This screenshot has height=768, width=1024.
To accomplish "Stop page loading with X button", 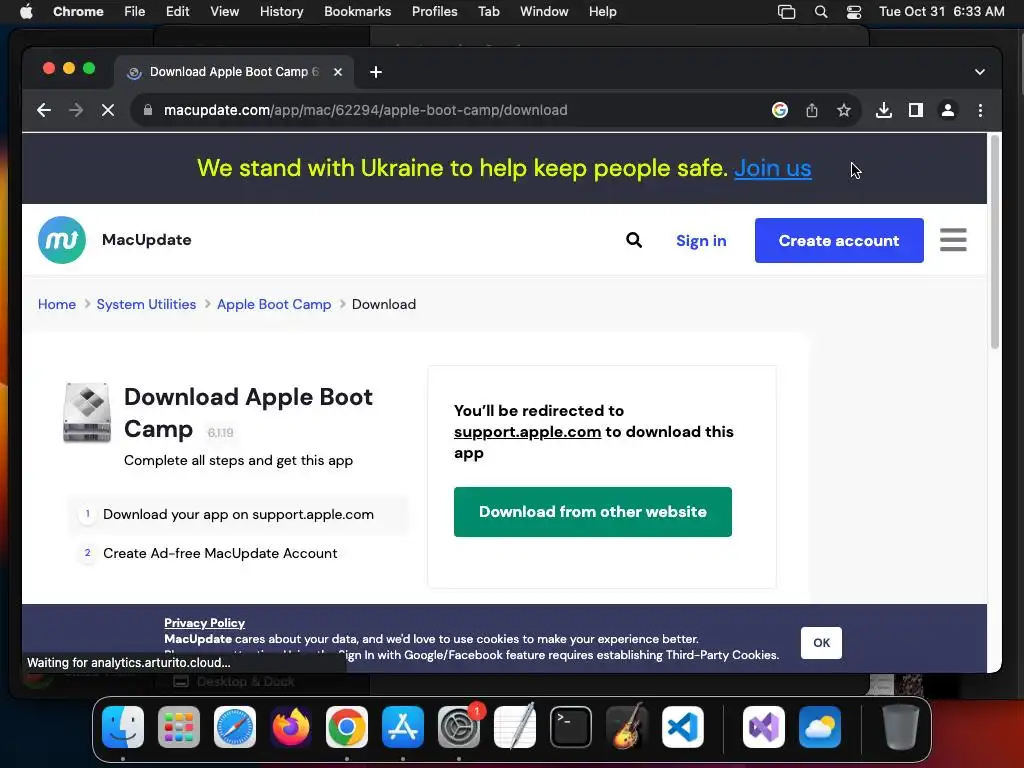I will click(108, 110).
